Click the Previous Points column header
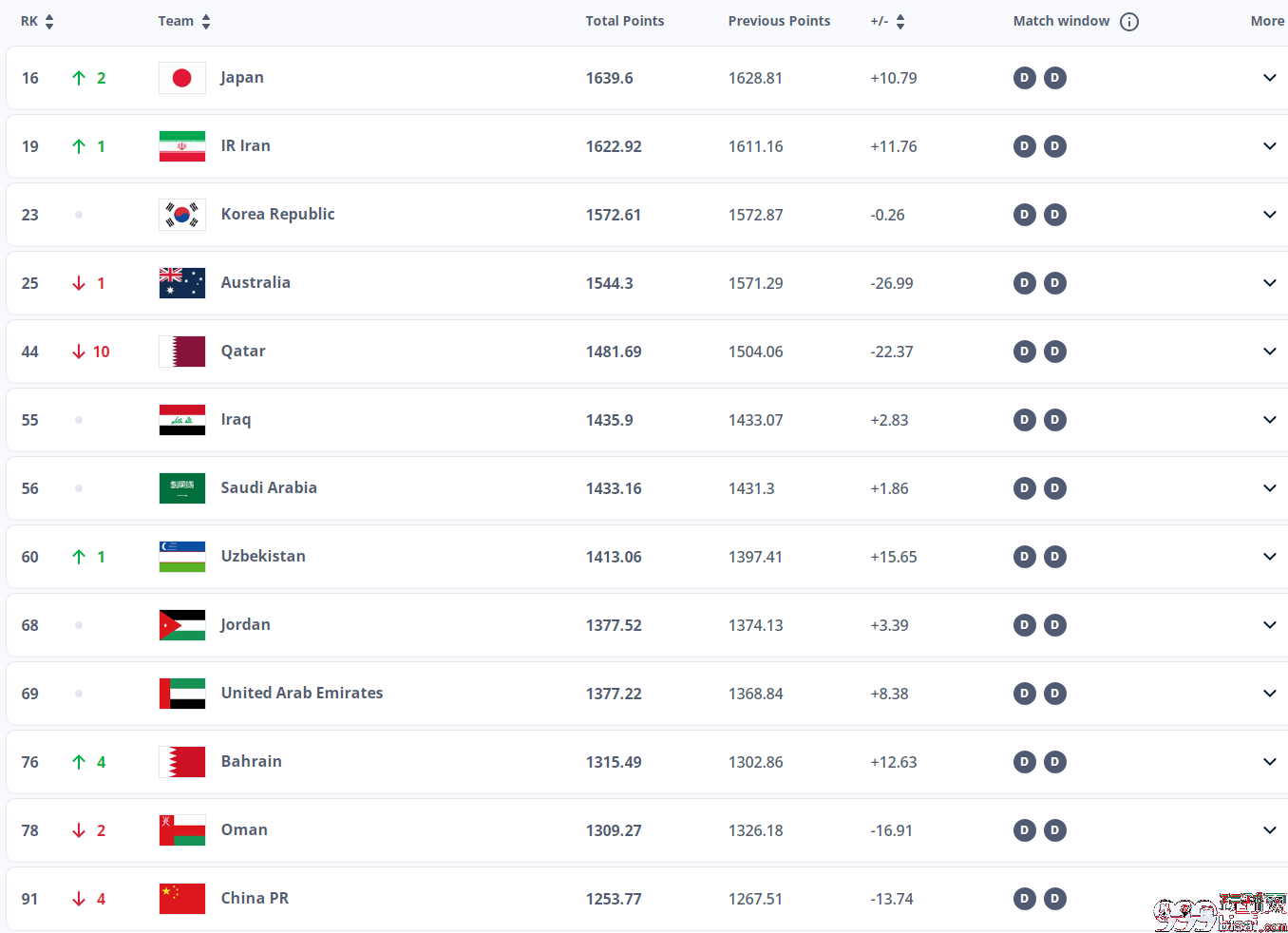Screen dimensions: 1288x933 pos(779,21)
